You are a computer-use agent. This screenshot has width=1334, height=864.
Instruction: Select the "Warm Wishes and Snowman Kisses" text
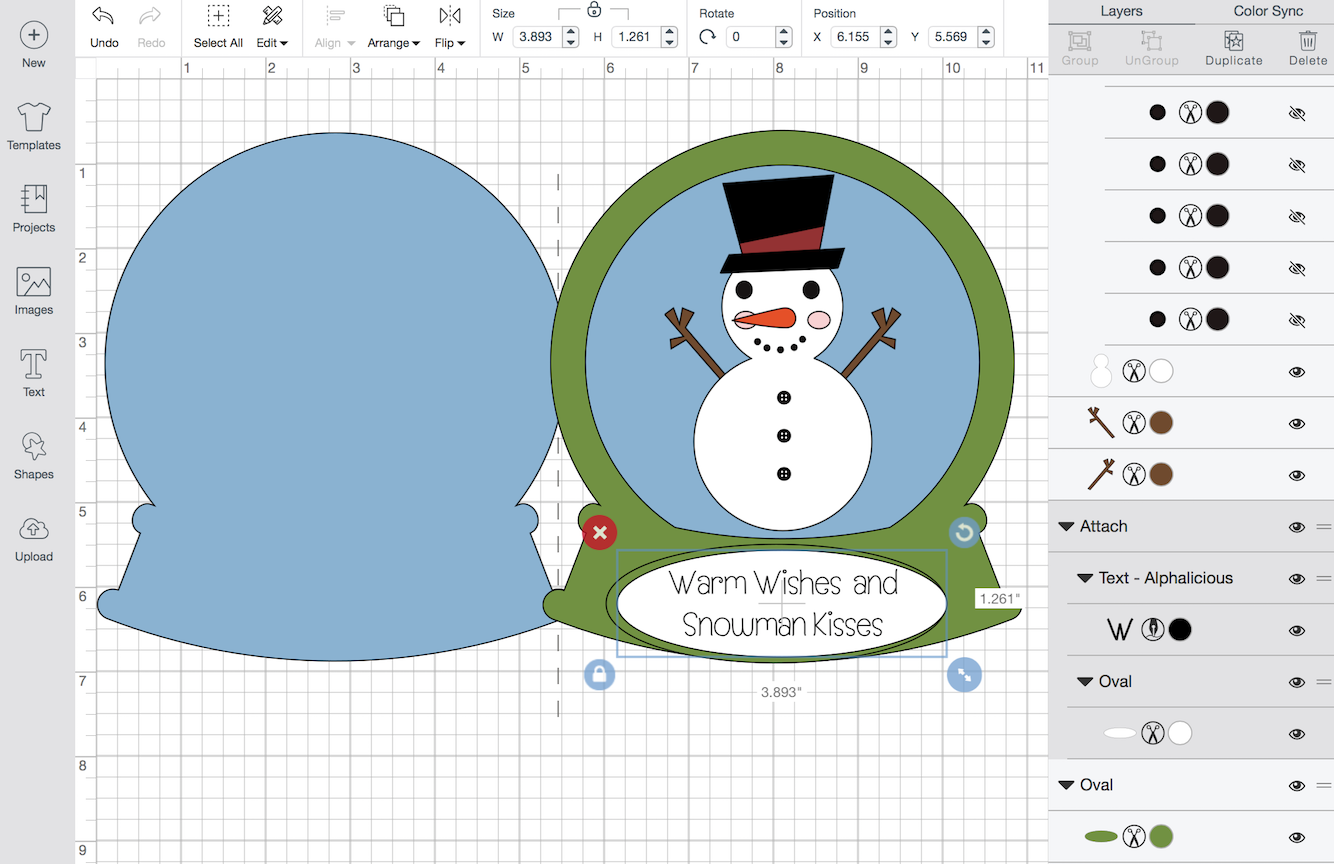coord(783,604)
